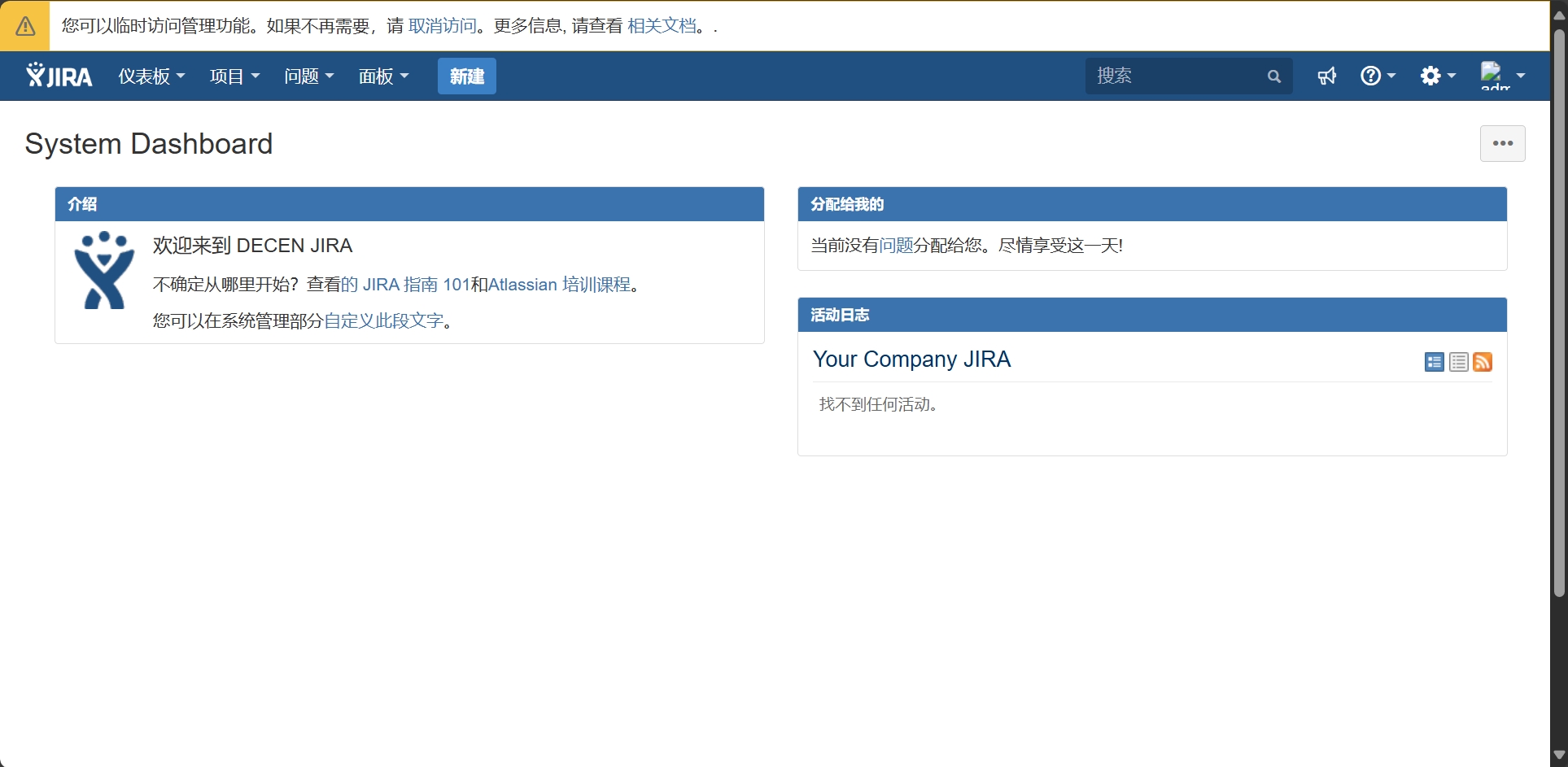1568x767 pixels.
Task: Open the user avatar profile menu
Action: [1502, 76]
